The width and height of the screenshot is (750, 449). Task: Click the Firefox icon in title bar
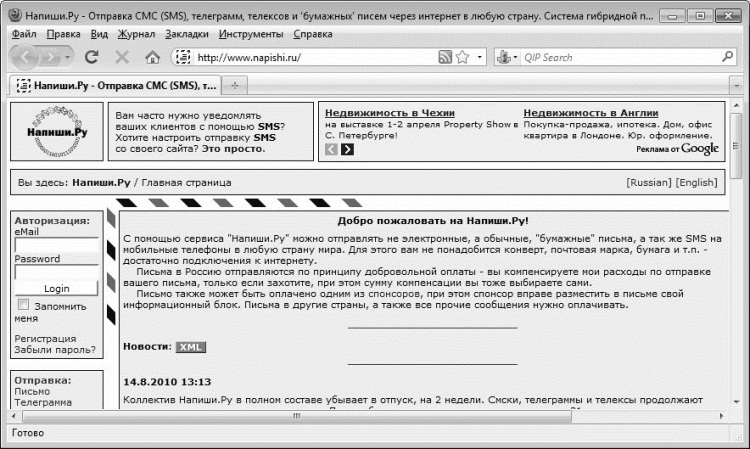(15, 15)
